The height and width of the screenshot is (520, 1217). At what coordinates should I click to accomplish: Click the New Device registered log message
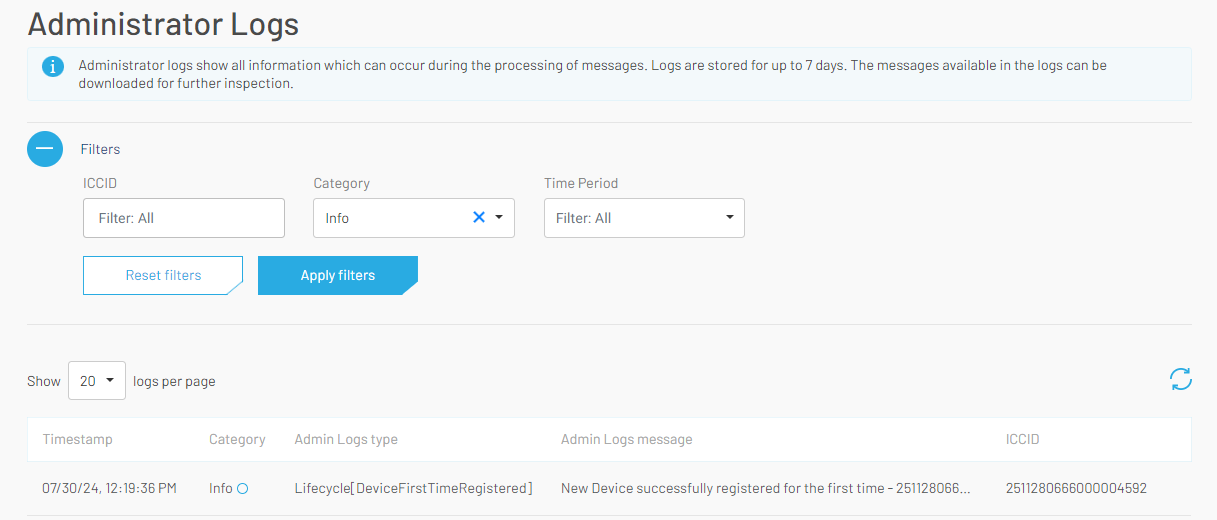click(765, 489)
